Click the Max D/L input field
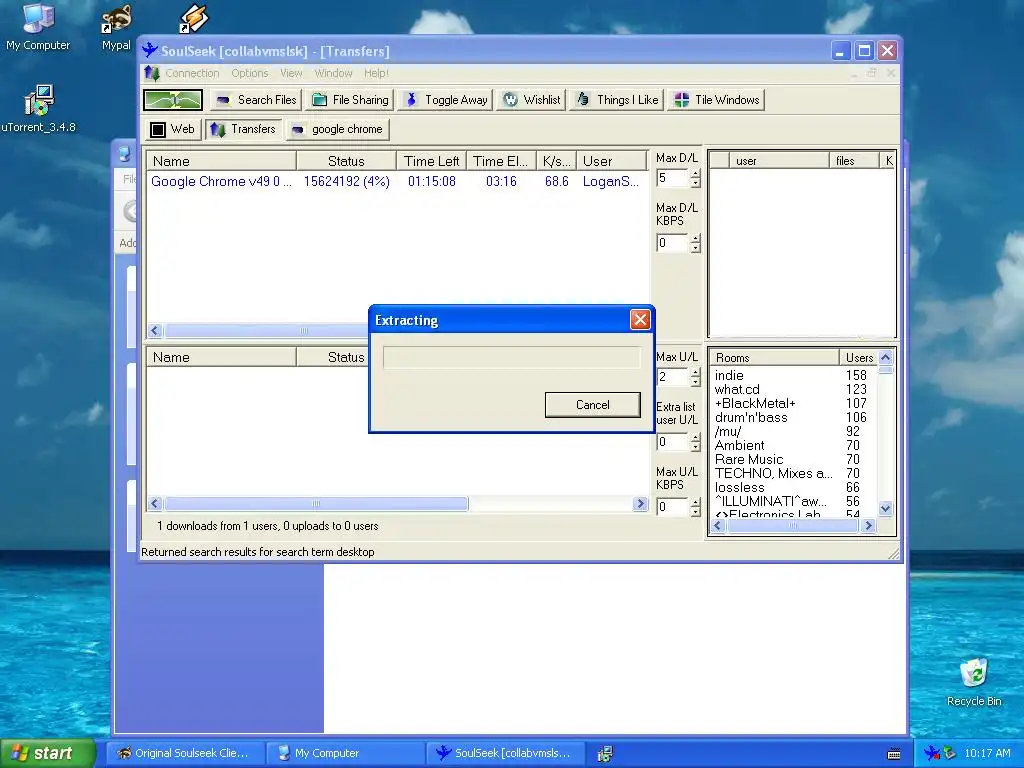The width and height of the screenshot is (1024, 768). [672, 178]
